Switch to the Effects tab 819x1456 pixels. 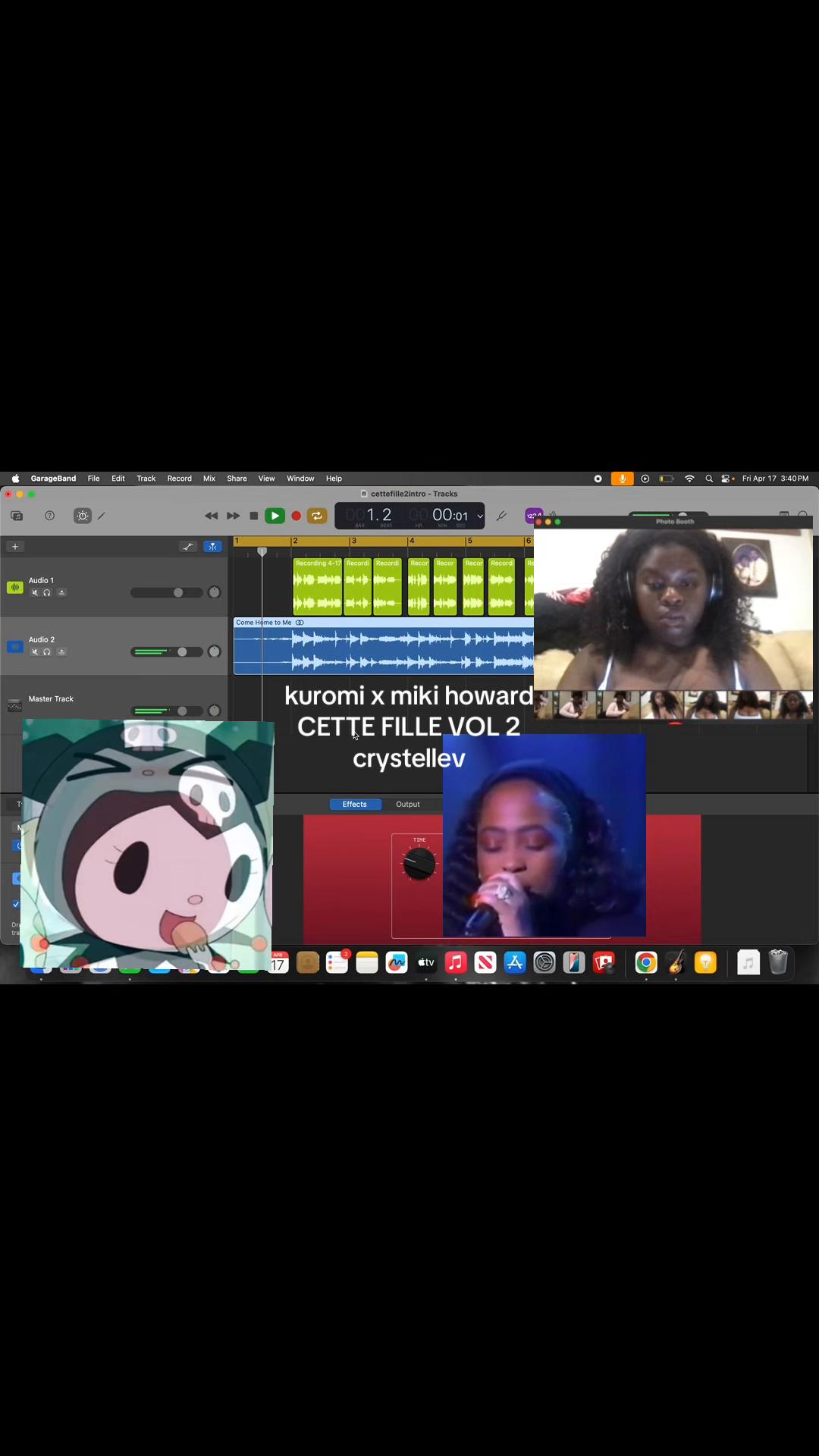coord(355,804)
